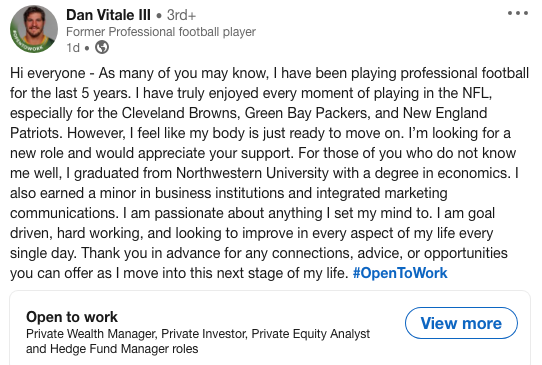Click Hedge Fund Manager roles line

click(112, 349)
